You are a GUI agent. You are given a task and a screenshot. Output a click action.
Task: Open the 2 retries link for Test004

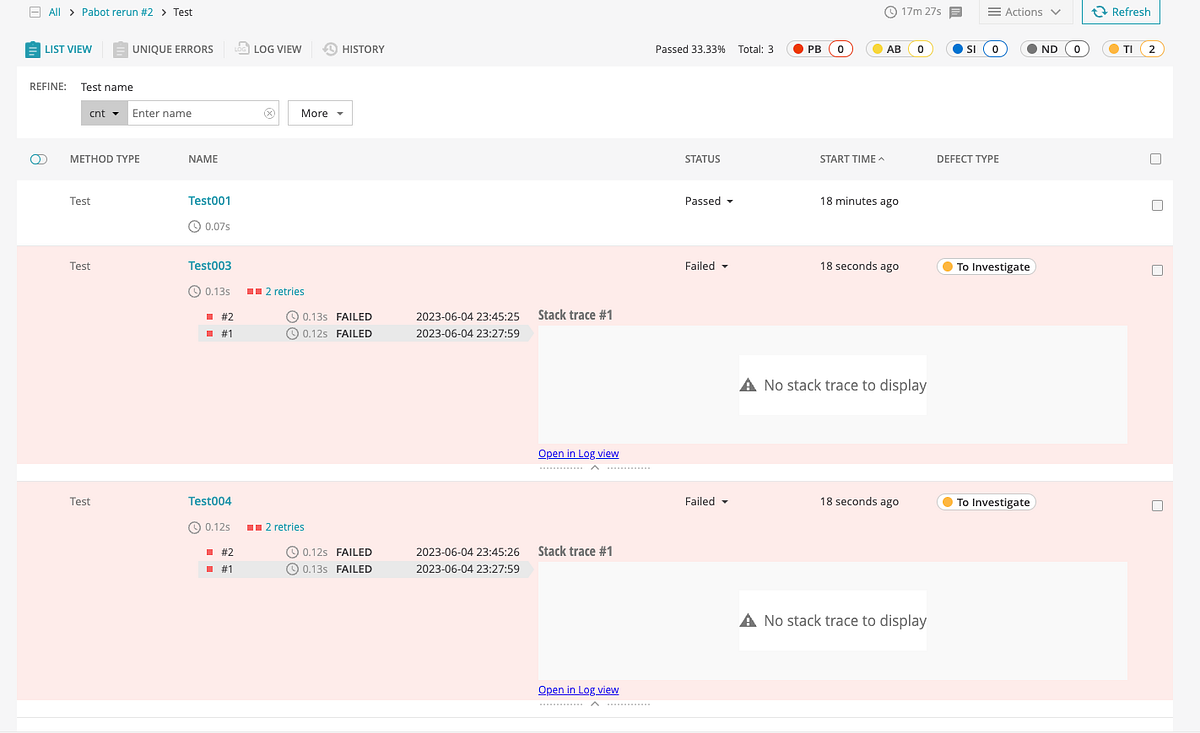point(285,526)
